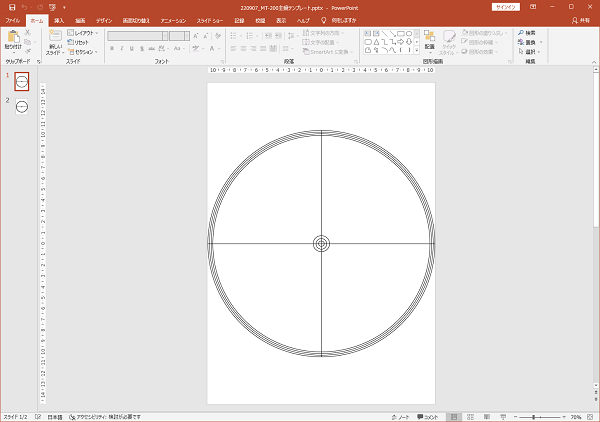Click the increase font size icon
Viewport: 600px width, 422px height.
tap(196, 36)
